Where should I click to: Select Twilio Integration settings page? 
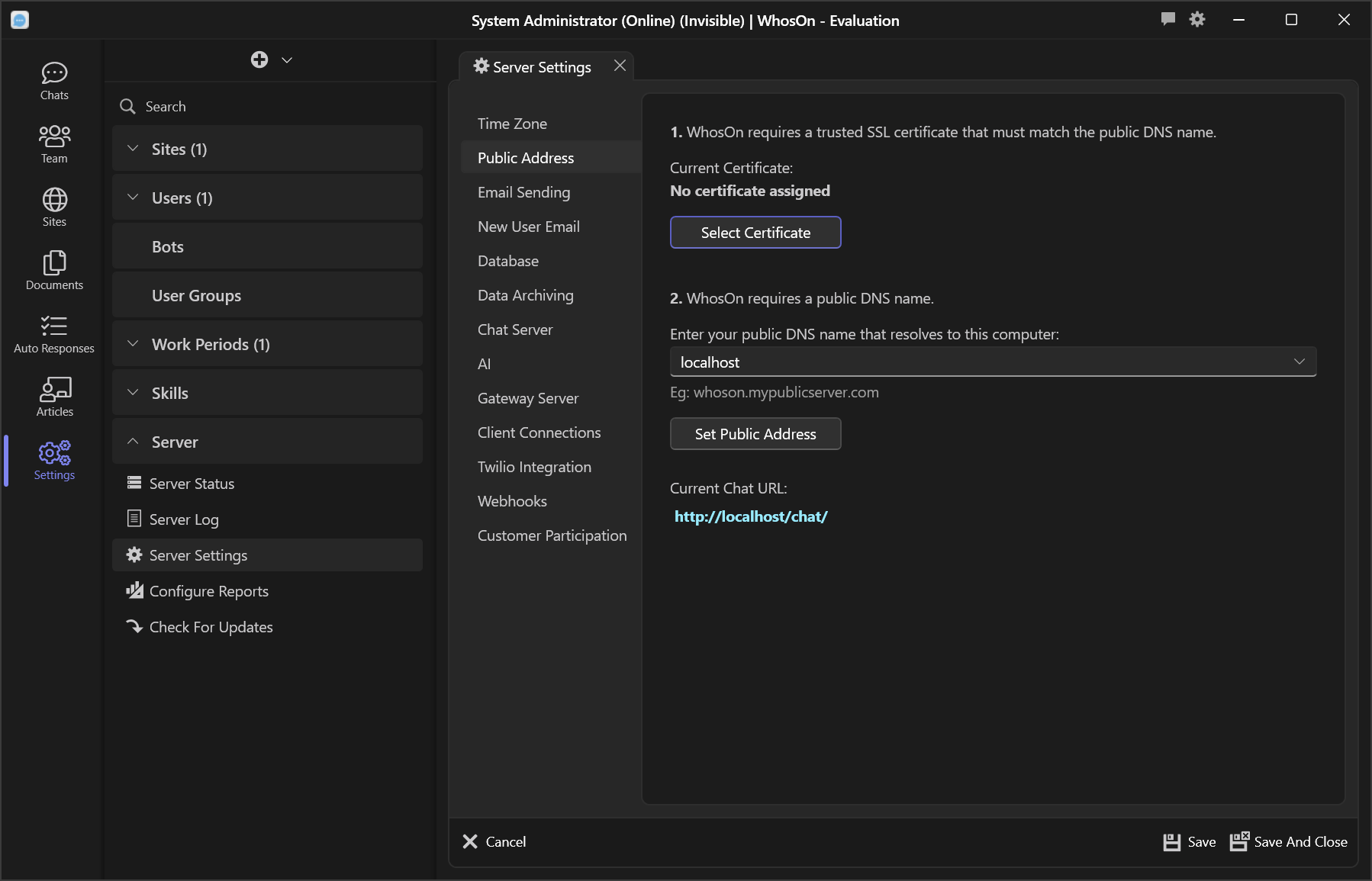[551, 467]
